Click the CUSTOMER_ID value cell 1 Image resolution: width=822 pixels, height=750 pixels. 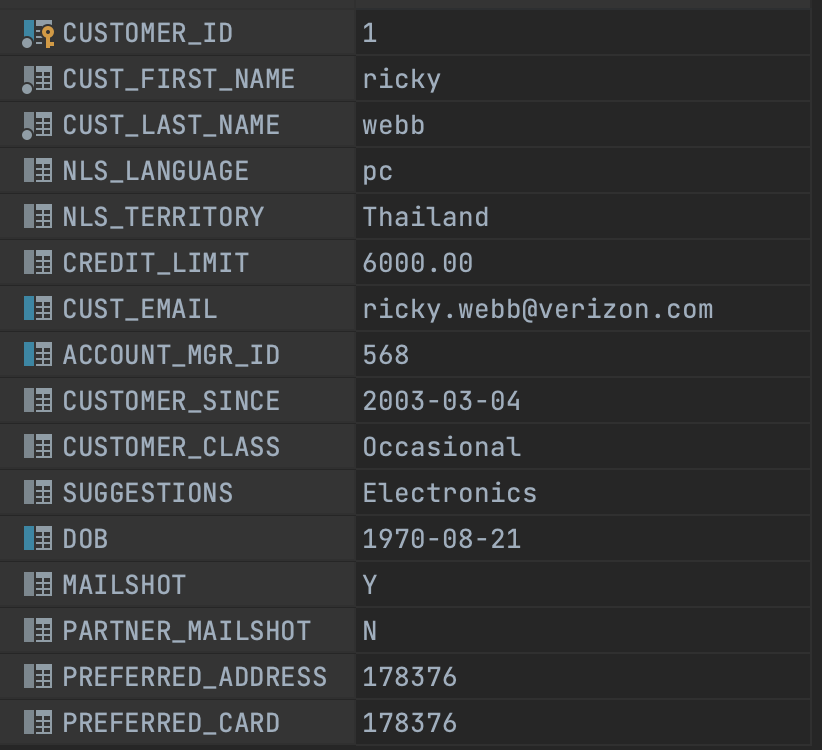[x=583, y=33]
